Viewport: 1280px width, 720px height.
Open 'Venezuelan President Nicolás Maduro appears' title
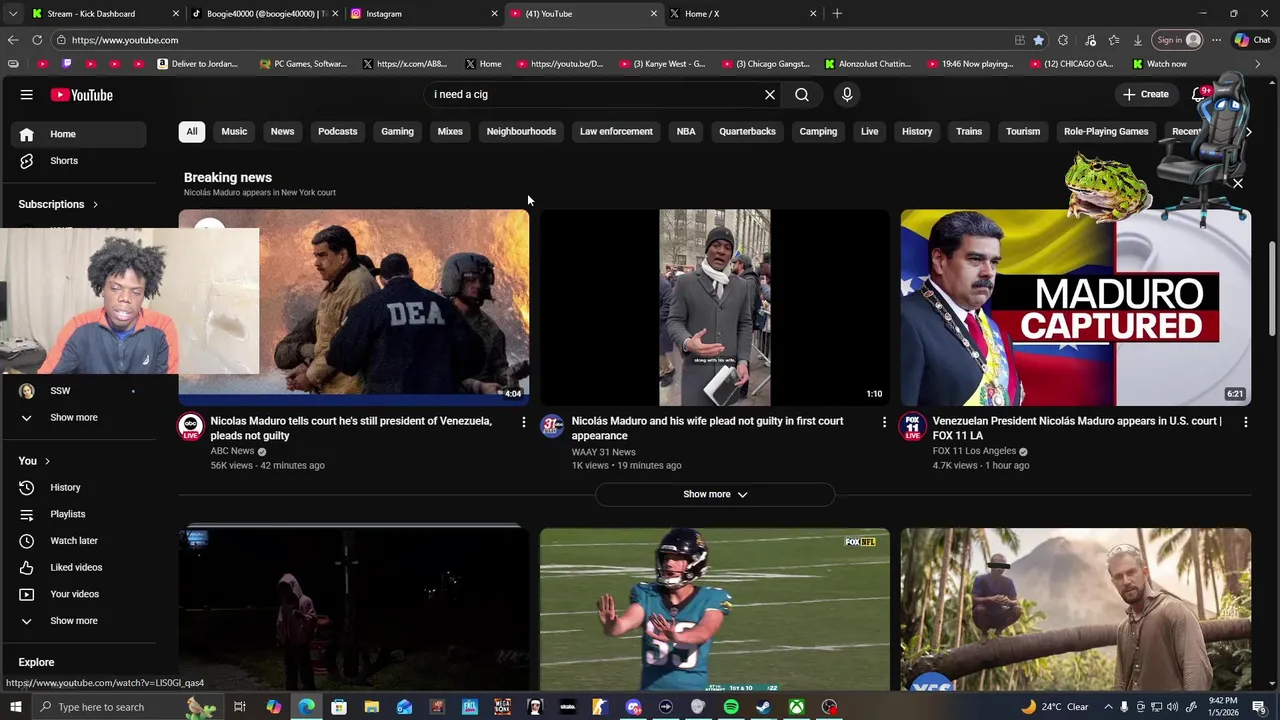click(1077, 428)
